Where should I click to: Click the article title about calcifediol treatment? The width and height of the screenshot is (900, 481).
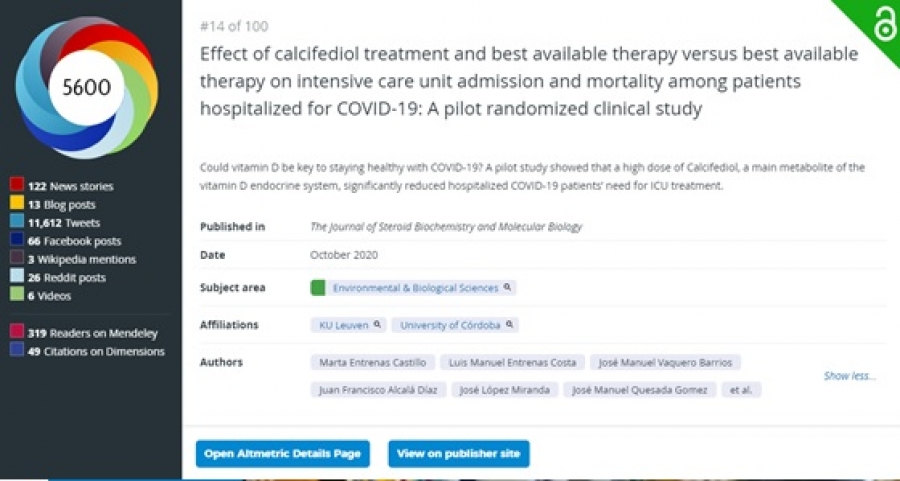(x=529, y=81)
